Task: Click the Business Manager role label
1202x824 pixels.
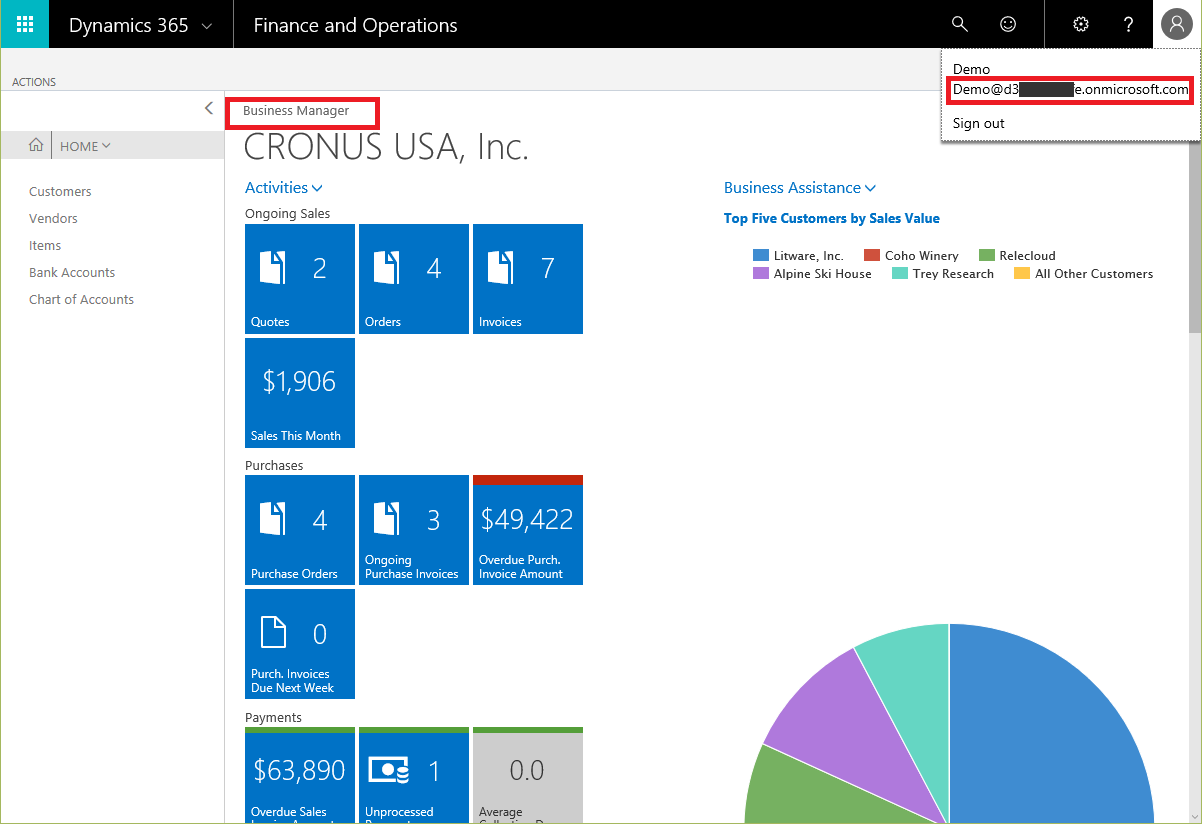Action: tap(296, 111)
